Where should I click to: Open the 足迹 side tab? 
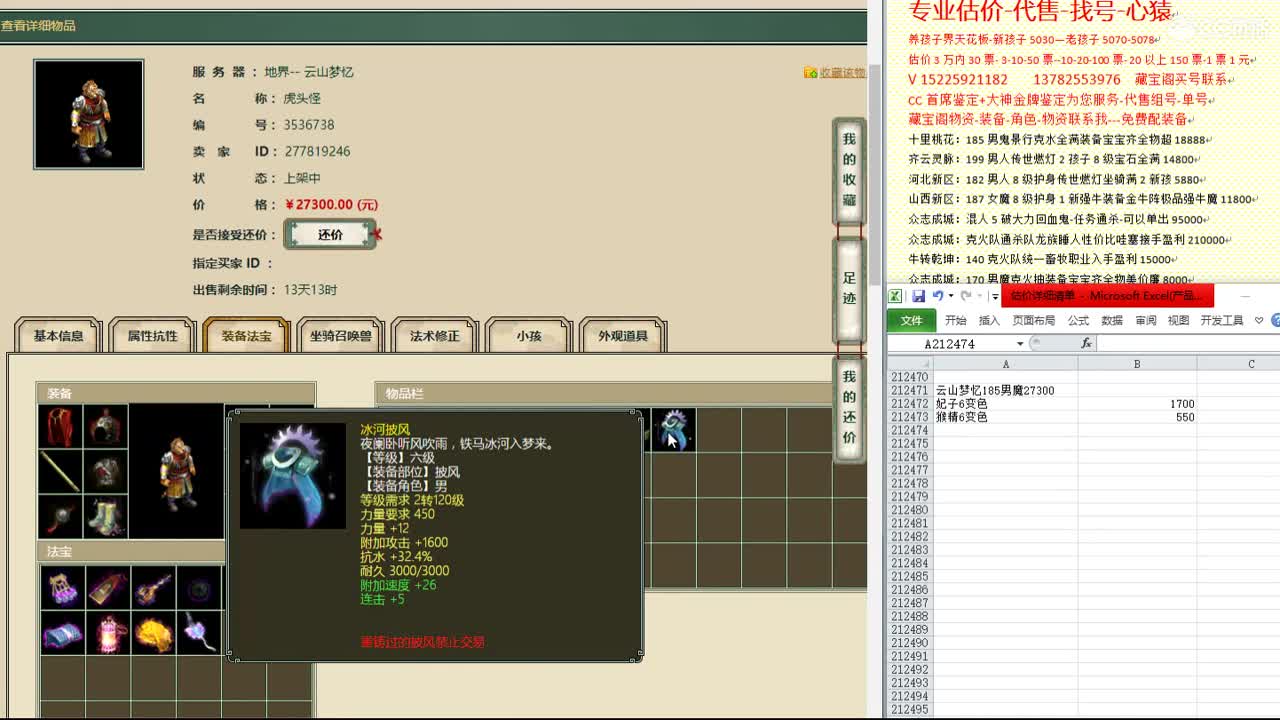click(x=849, y=288)
